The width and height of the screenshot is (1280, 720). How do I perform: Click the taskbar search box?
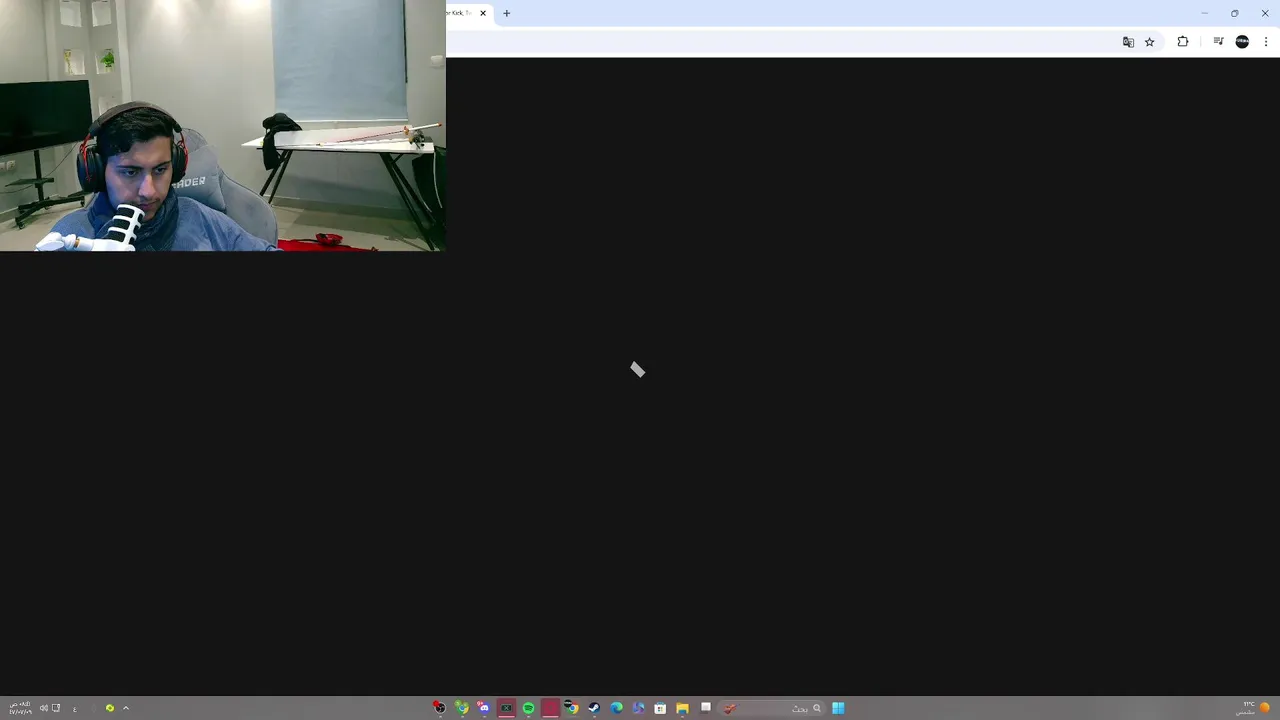click(772, 708)
